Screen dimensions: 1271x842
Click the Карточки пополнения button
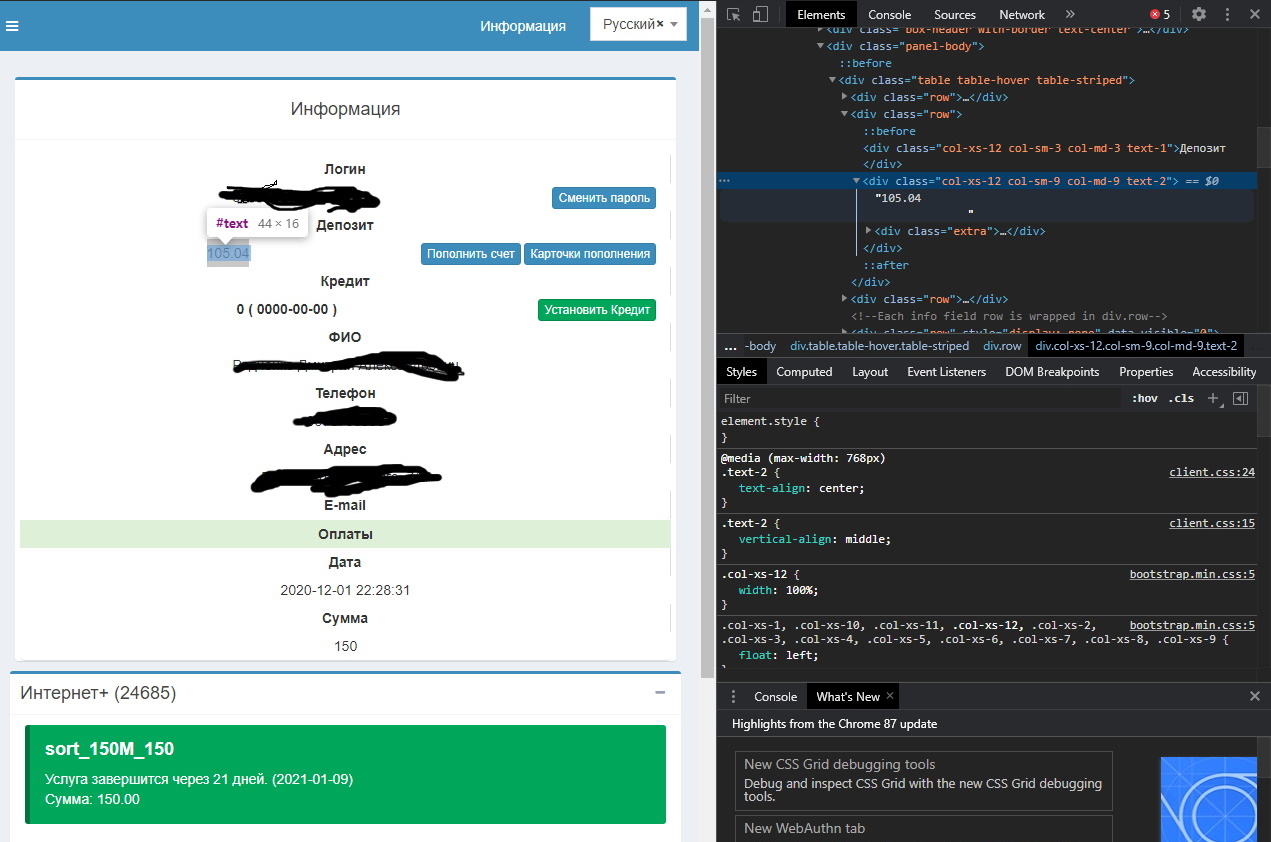tap(590, 254)
